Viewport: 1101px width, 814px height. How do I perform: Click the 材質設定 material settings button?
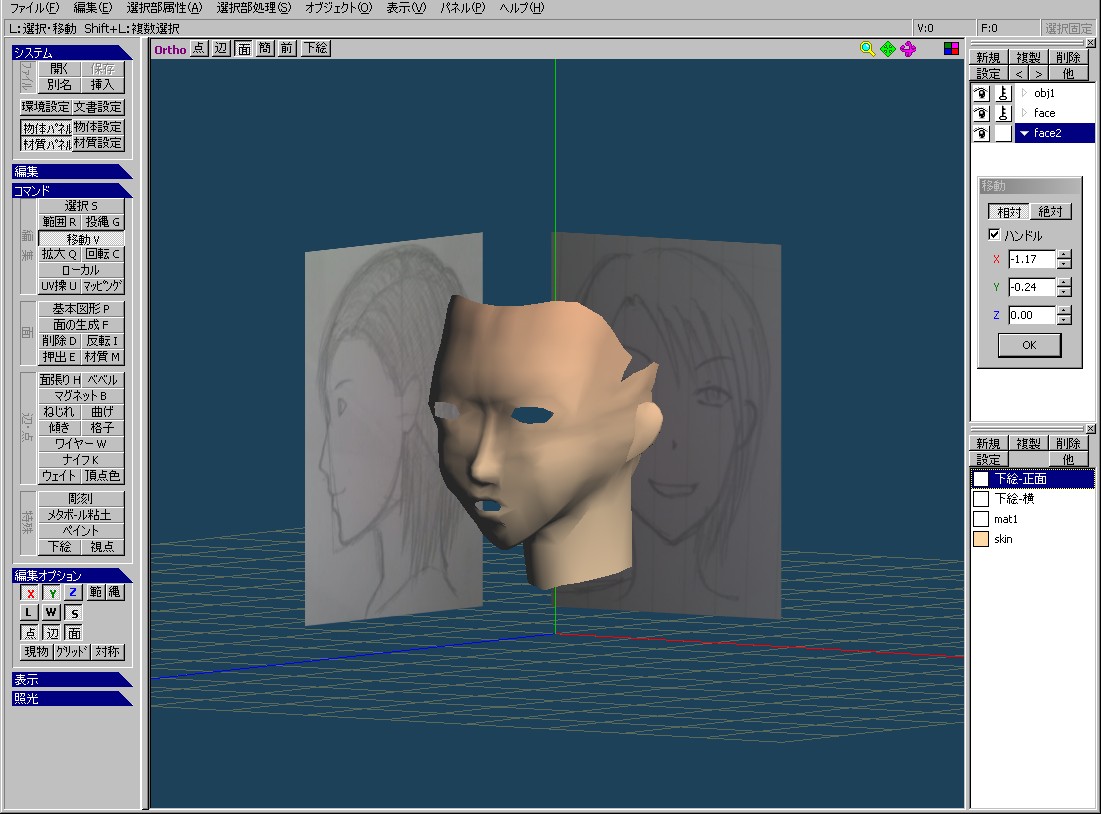[98, 143]
